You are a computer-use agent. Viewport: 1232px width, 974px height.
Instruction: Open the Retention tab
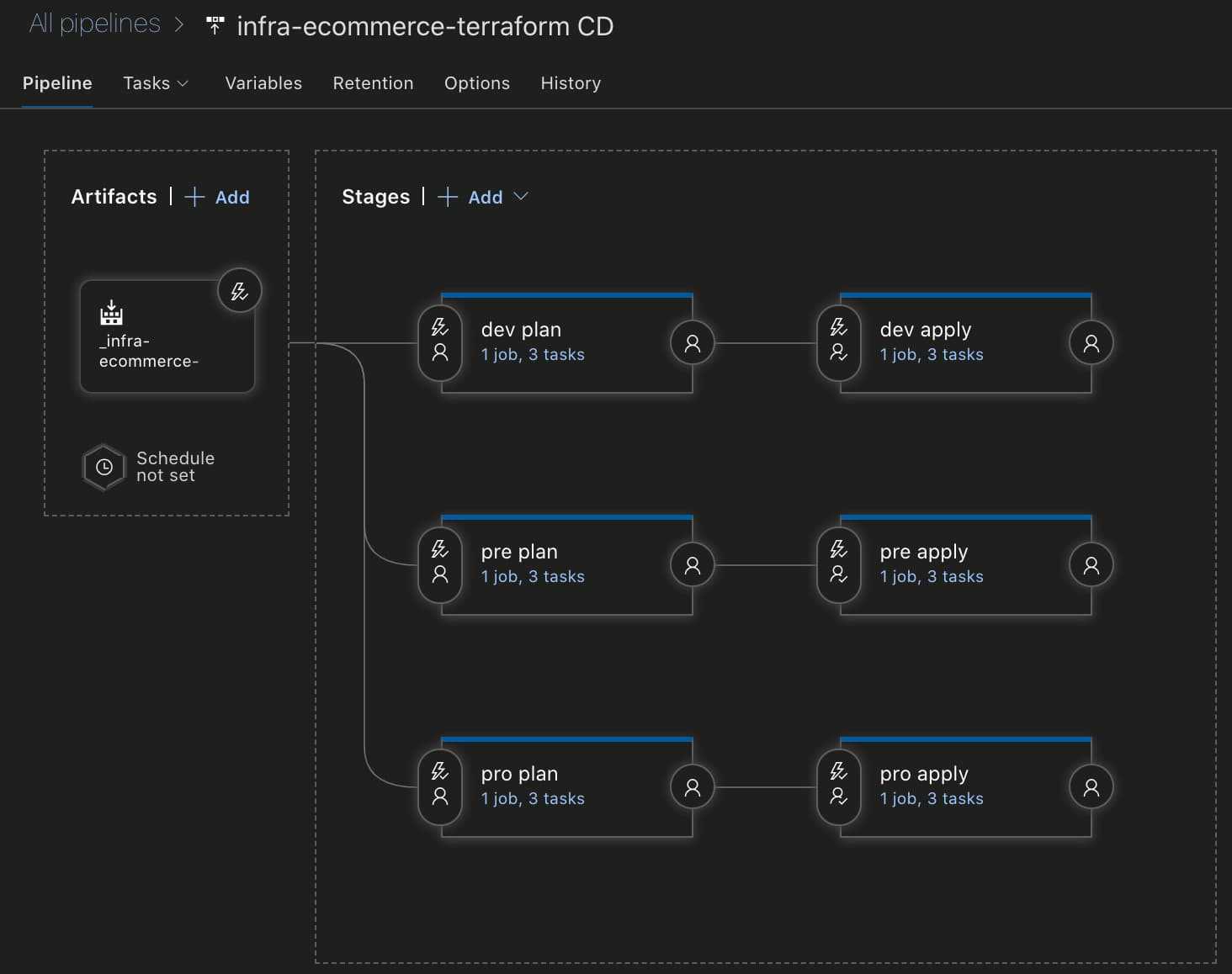coord(373,83)
